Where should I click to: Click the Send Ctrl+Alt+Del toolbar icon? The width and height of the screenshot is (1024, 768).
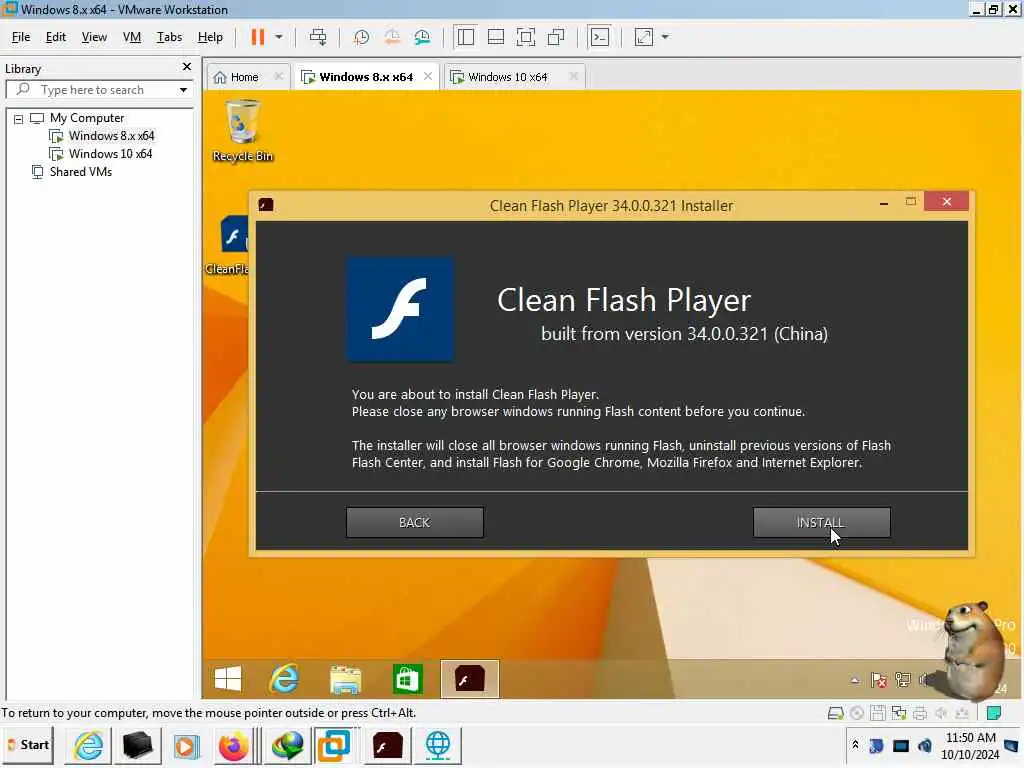[318, 37]
